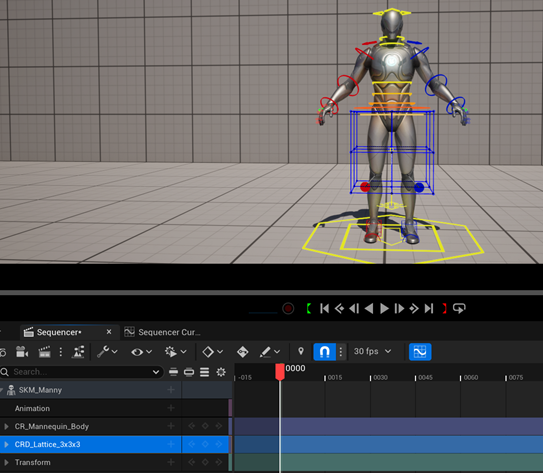543x473 pixels.
Task: Click the render movie clapperboard icon
Action: (x=44, y=352)
